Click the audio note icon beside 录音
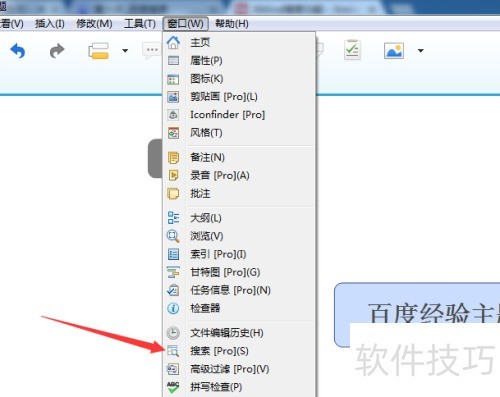 pyautogui.click(x=173, y=175)
